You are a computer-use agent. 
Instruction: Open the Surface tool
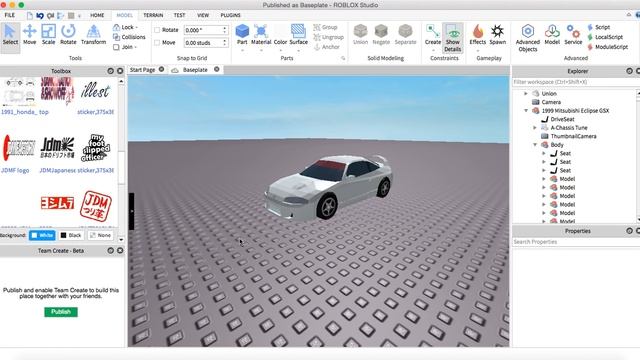pyautogui.click(x=298, y=35)
